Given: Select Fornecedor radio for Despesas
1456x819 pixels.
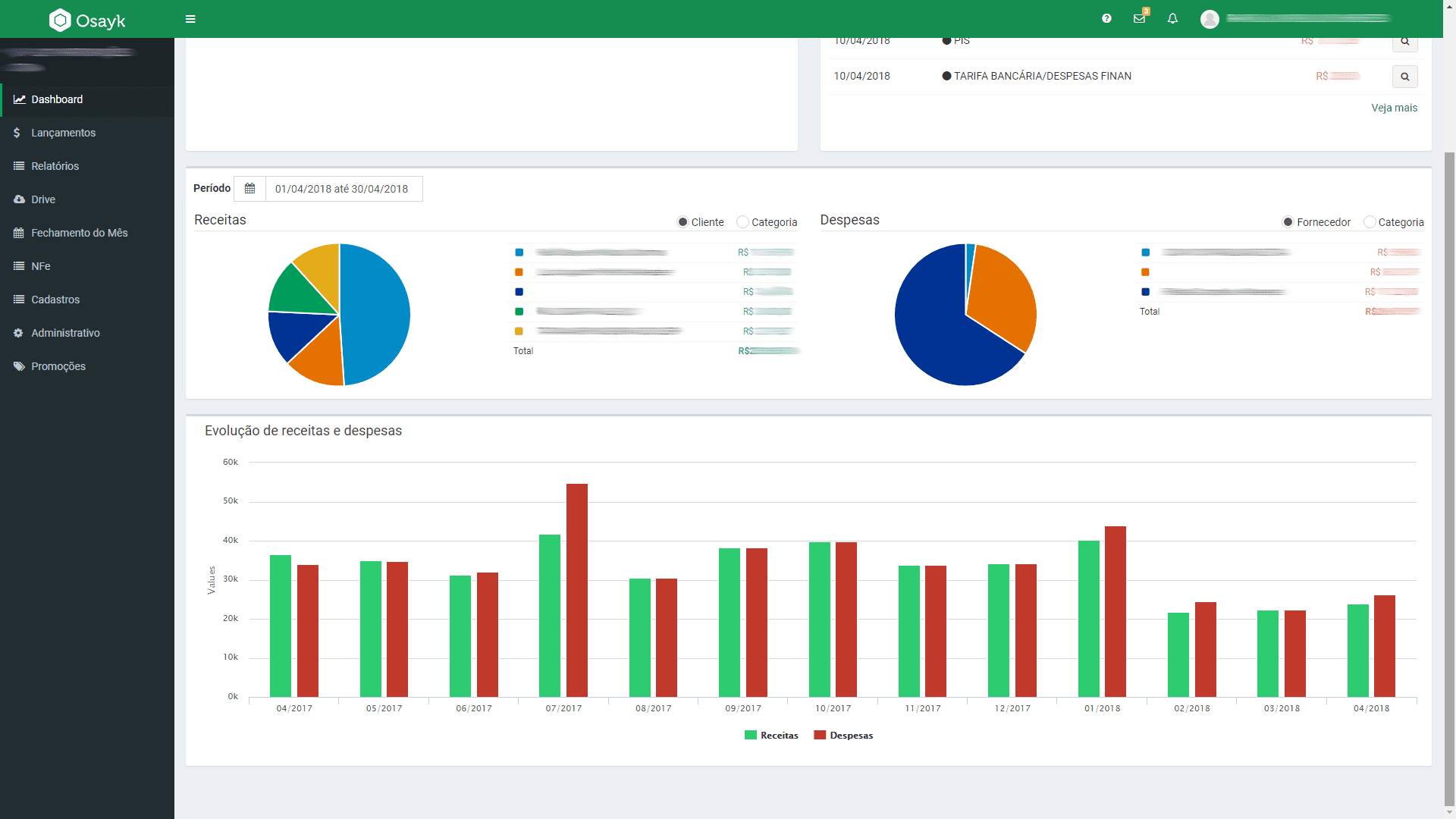Looking at the screenshot, I should [x=1288, y=222].
